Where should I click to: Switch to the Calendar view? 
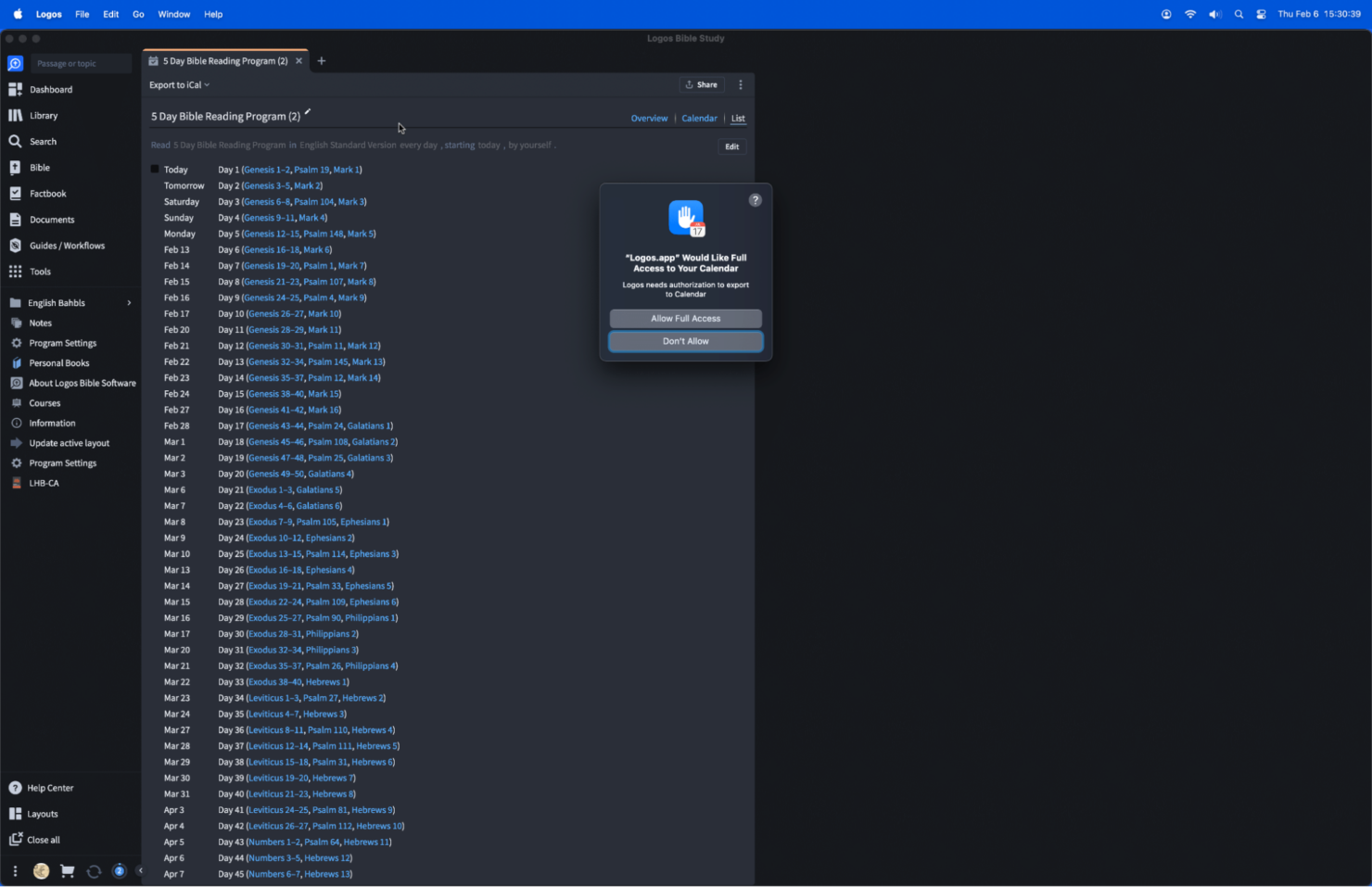699,118
